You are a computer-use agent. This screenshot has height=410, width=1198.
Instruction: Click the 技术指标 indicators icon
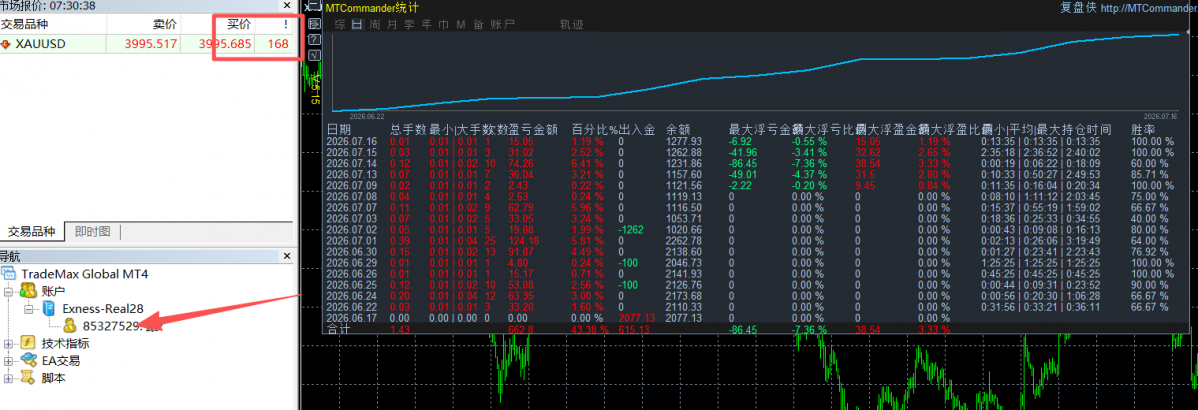[x=28, y=344]
